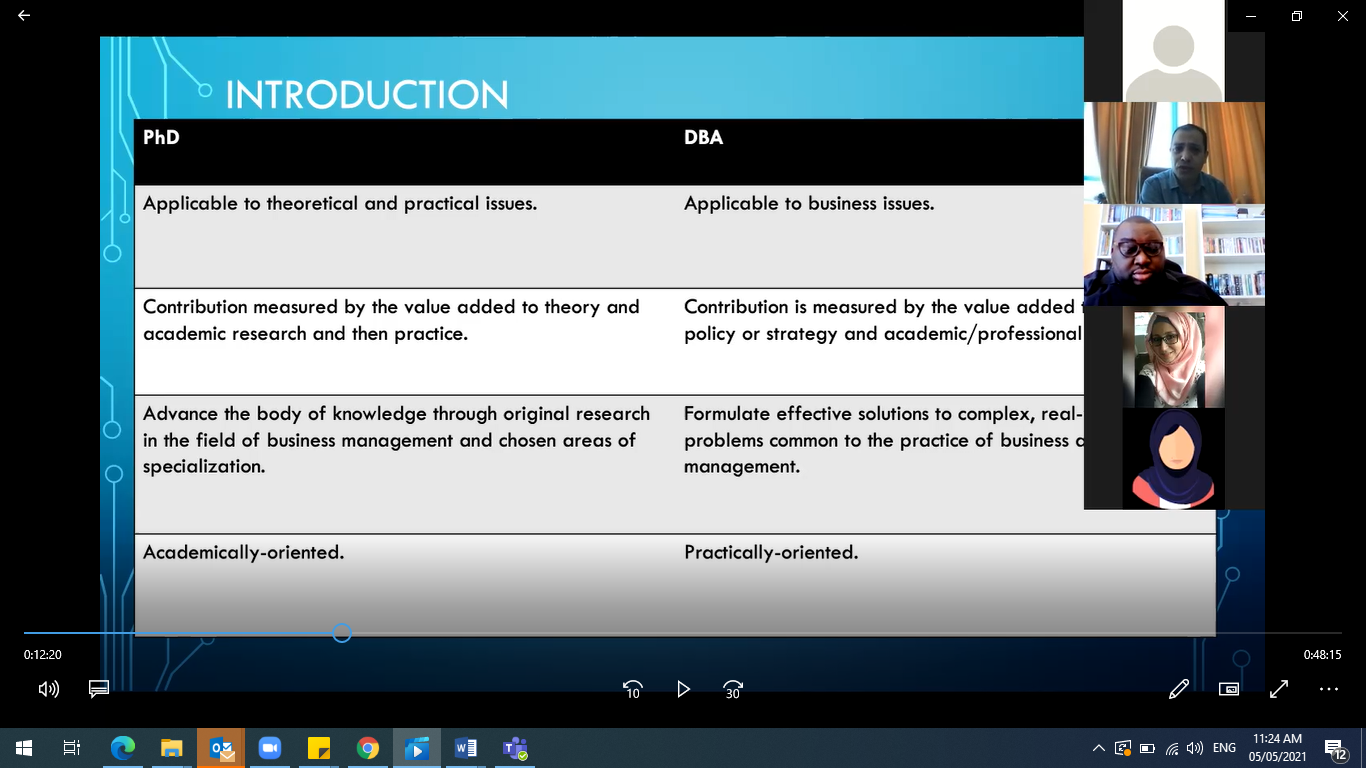Click the back arrow in the player
The height and width of the screenshot is (768, 1366).
(x=24, y=16)
